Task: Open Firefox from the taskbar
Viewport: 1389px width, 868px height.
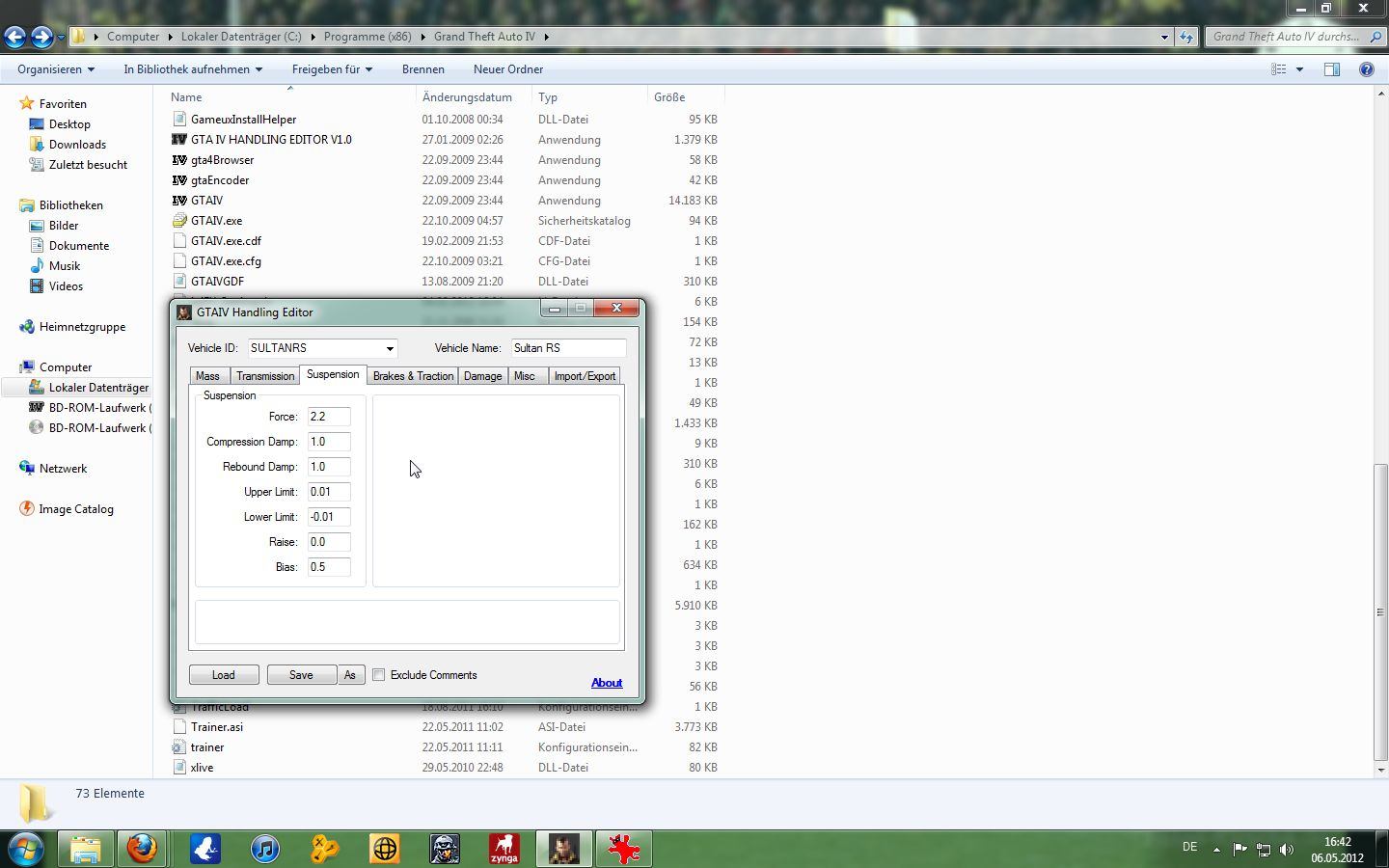Action: coord(143,849)
